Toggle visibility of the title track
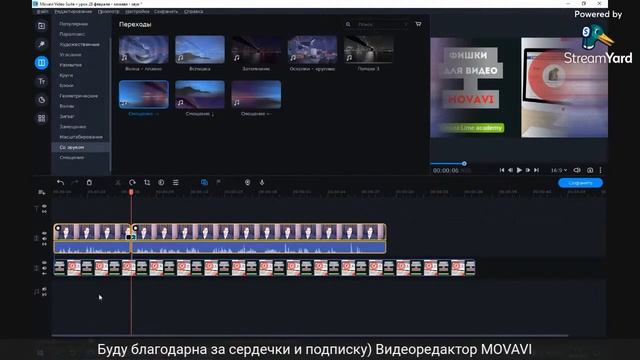Viewport: 640px width, 360px height. coord(44,206)
